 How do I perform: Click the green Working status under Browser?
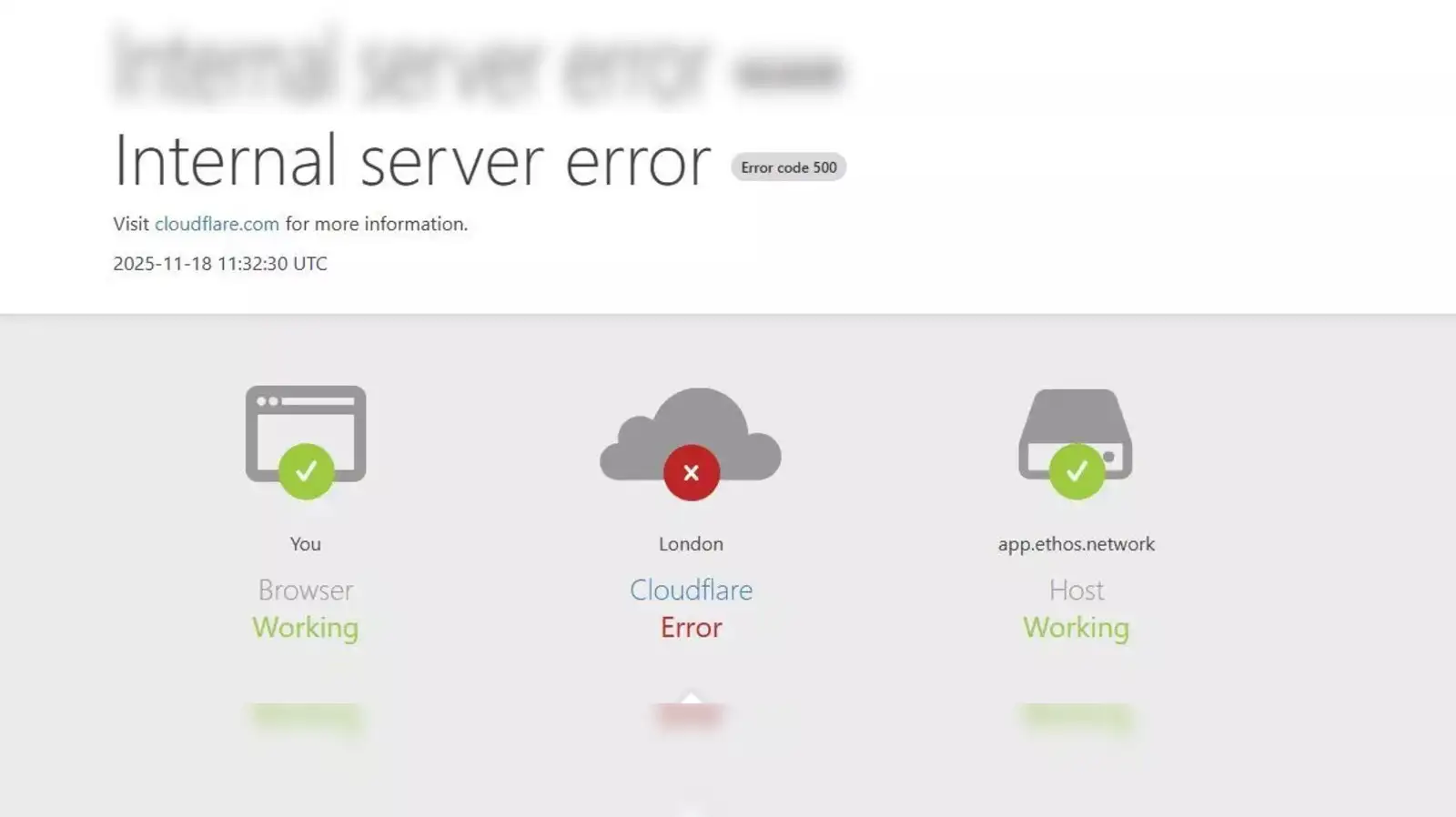click(x=306, y=628)
